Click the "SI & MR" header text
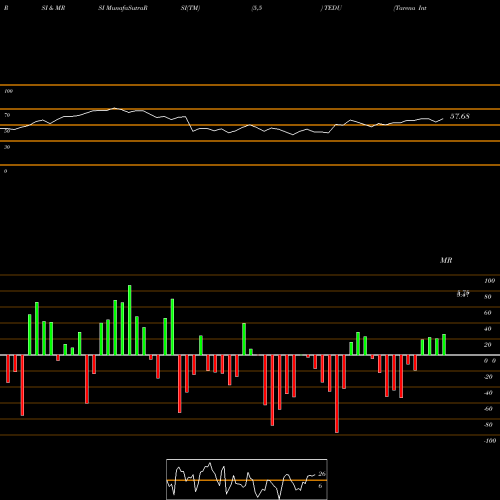Screen dimensions: 500x500 click(53, 8)
